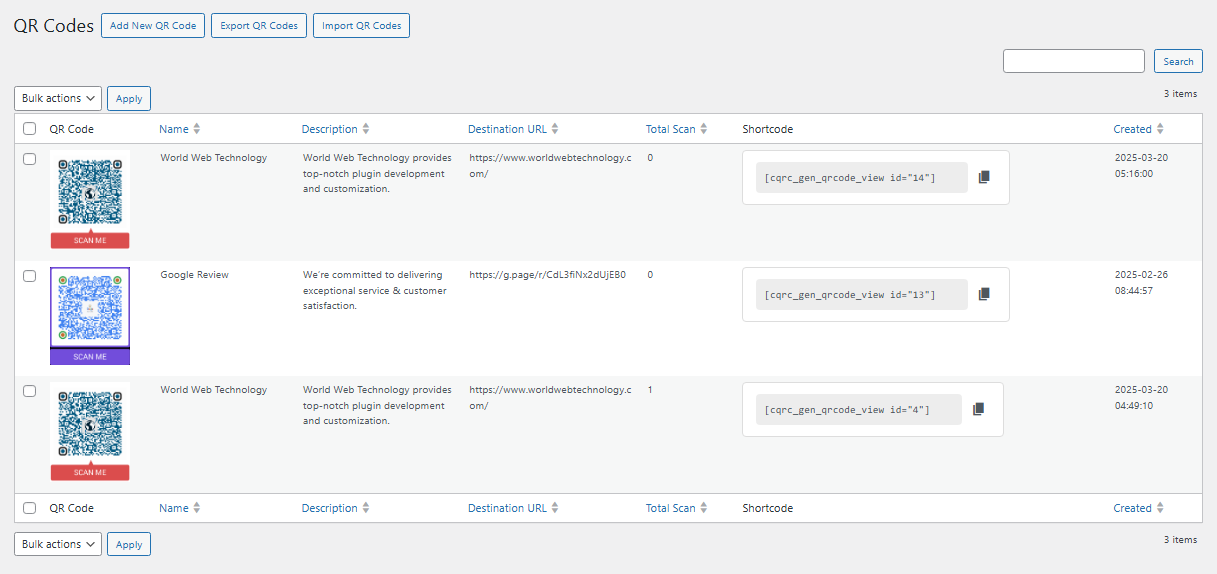Copy shortcode with id 4
Viewport: 1217px width, 574px height.
pyautogui.click(x=978, y=409)
